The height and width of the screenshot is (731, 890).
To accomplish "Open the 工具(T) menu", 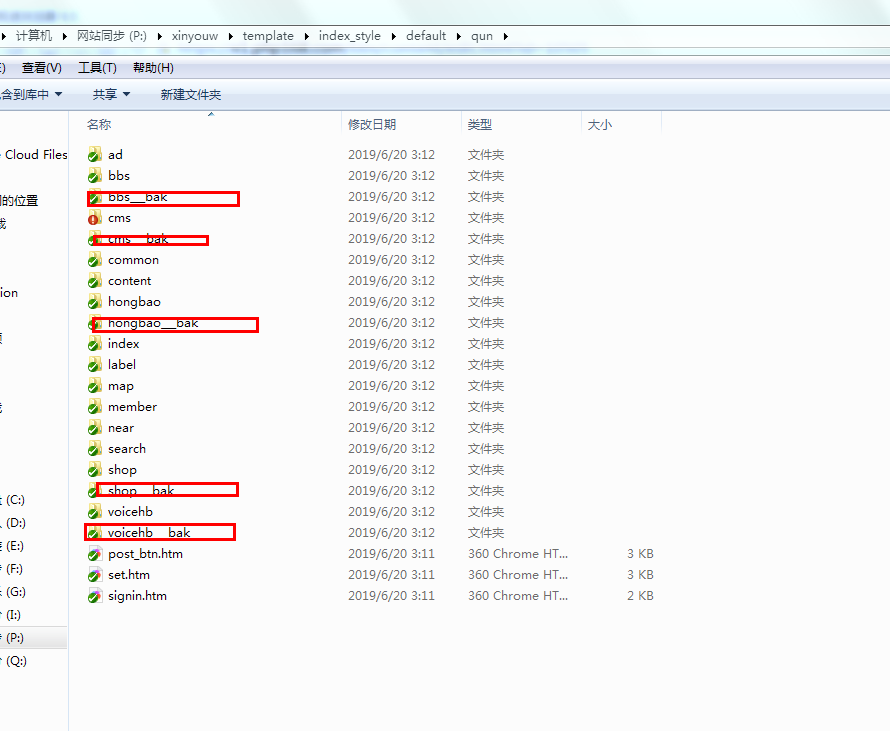I will click(97, 68).
